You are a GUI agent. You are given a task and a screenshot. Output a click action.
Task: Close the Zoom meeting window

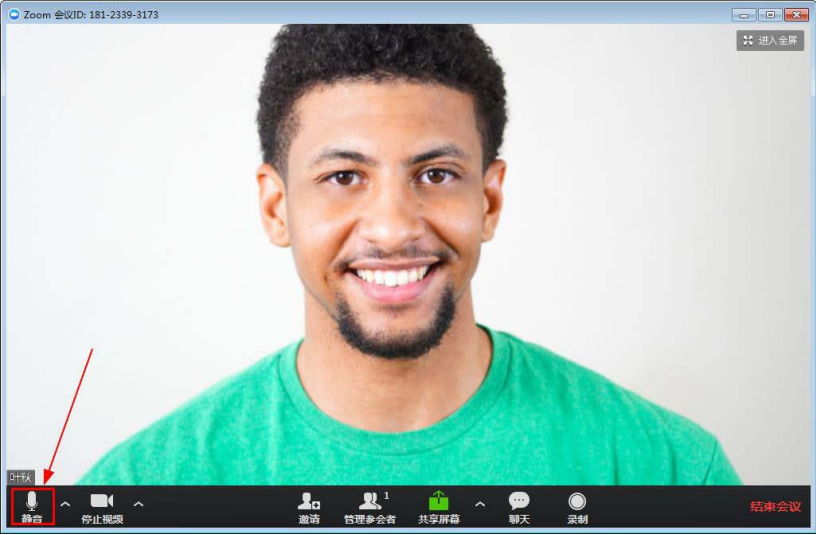(x=796, y=15)
